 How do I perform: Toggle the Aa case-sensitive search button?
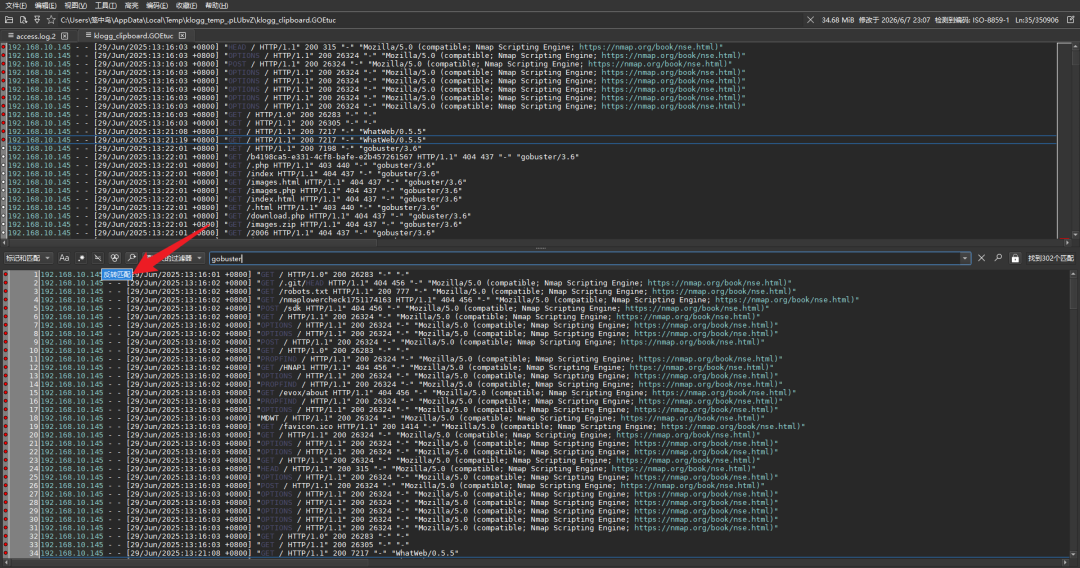click(64, 258)
